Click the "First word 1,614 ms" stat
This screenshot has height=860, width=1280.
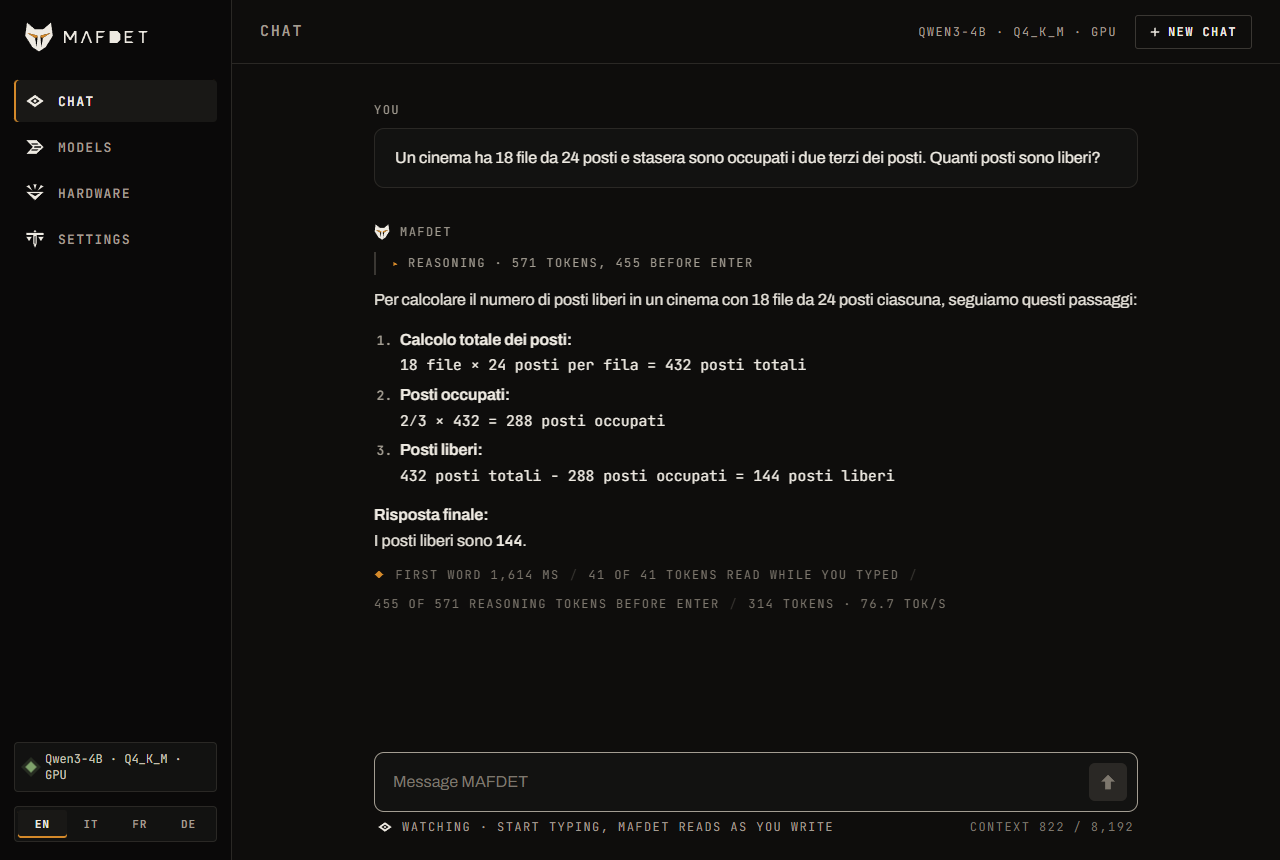click(x=477, y=575)
